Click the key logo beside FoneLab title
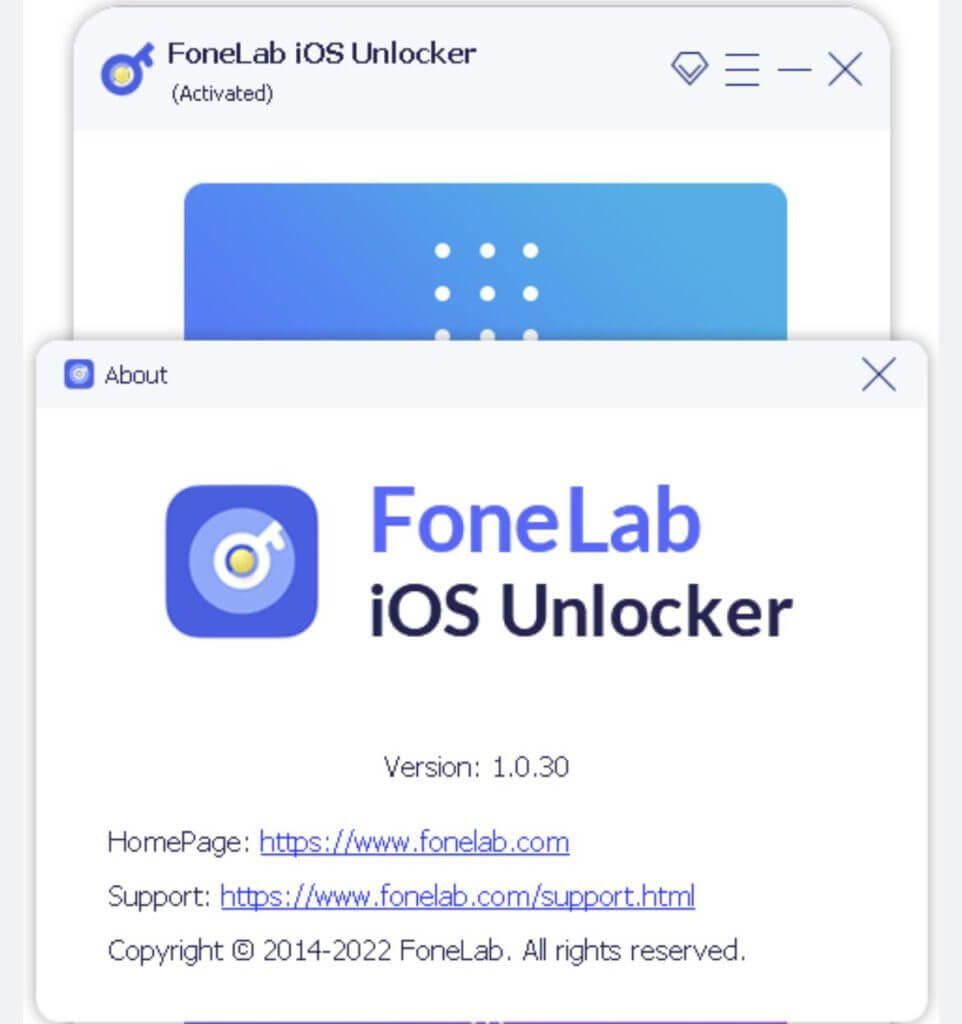This screenshot has width=962, height=1024. (x=127, y=69)
